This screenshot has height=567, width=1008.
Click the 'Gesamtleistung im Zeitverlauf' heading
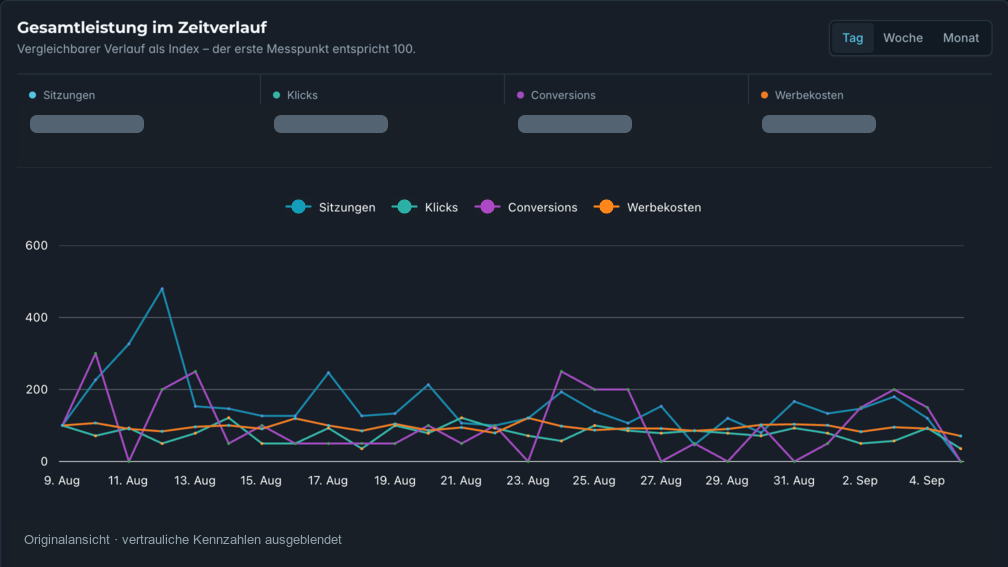(141, 28)
